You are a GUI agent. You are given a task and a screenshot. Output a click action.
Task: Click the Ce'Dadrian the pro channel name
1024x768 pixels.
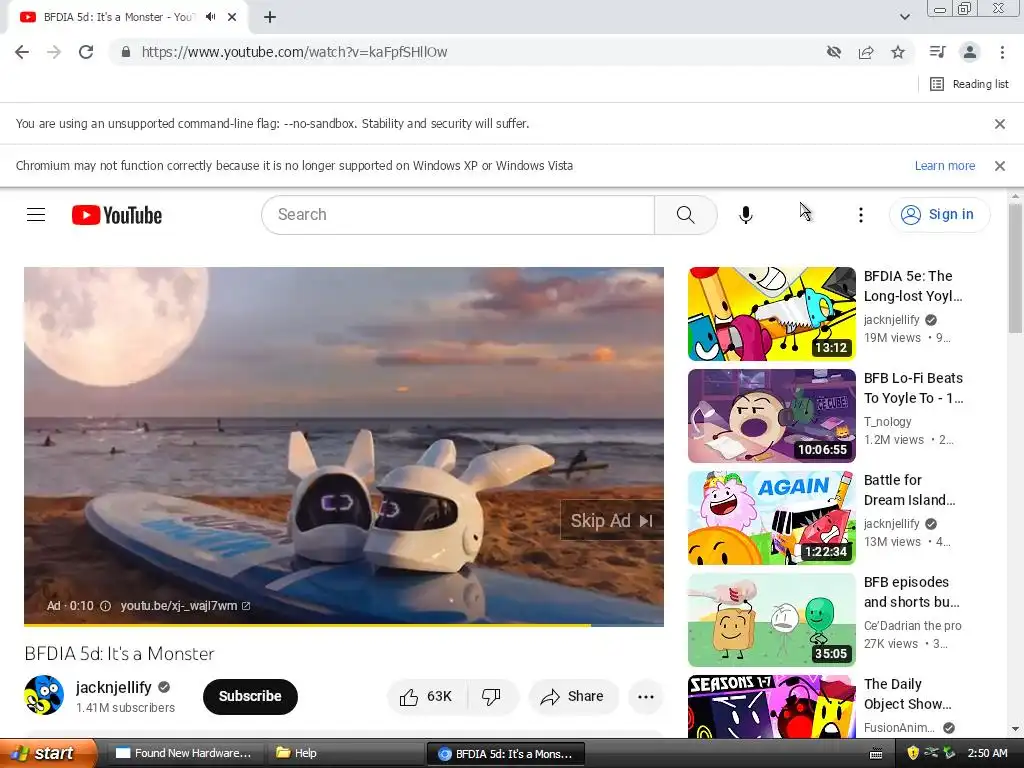912,626
